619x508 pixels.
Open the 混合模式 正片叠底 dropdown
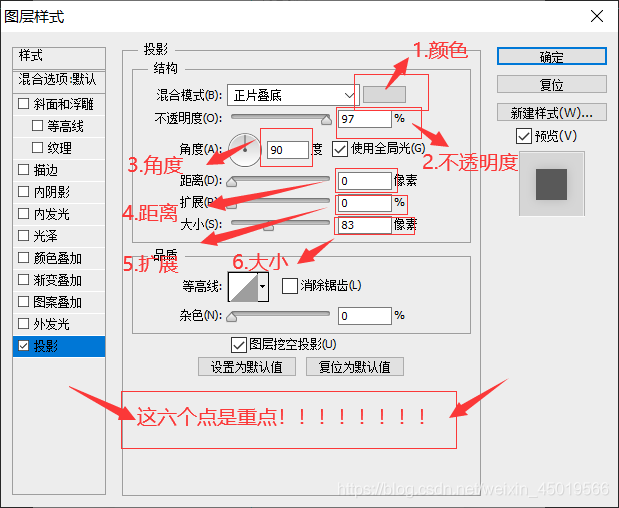tap(293, 95)
